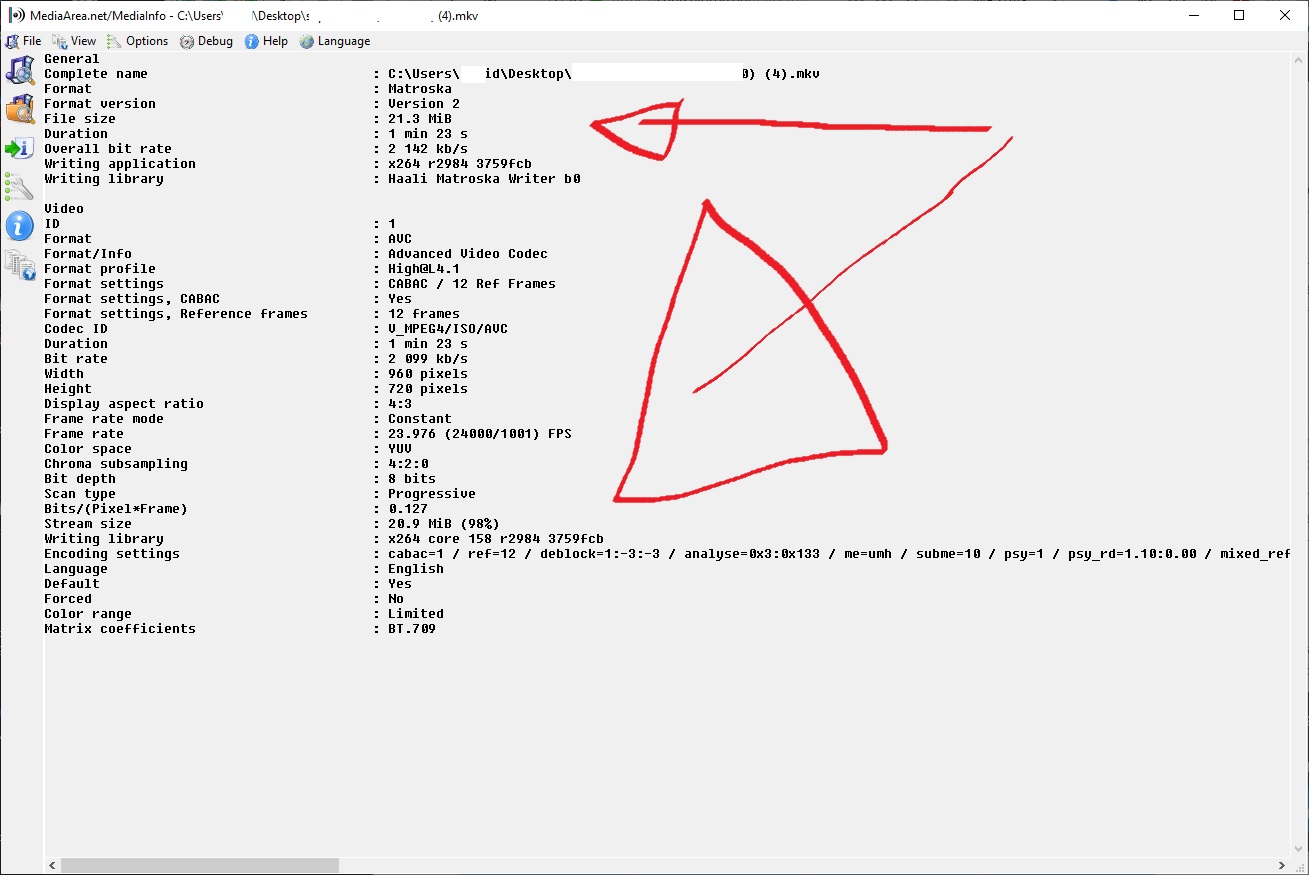
Task: Minimize the MediaInfo window
Action: tap(1192, 15)
